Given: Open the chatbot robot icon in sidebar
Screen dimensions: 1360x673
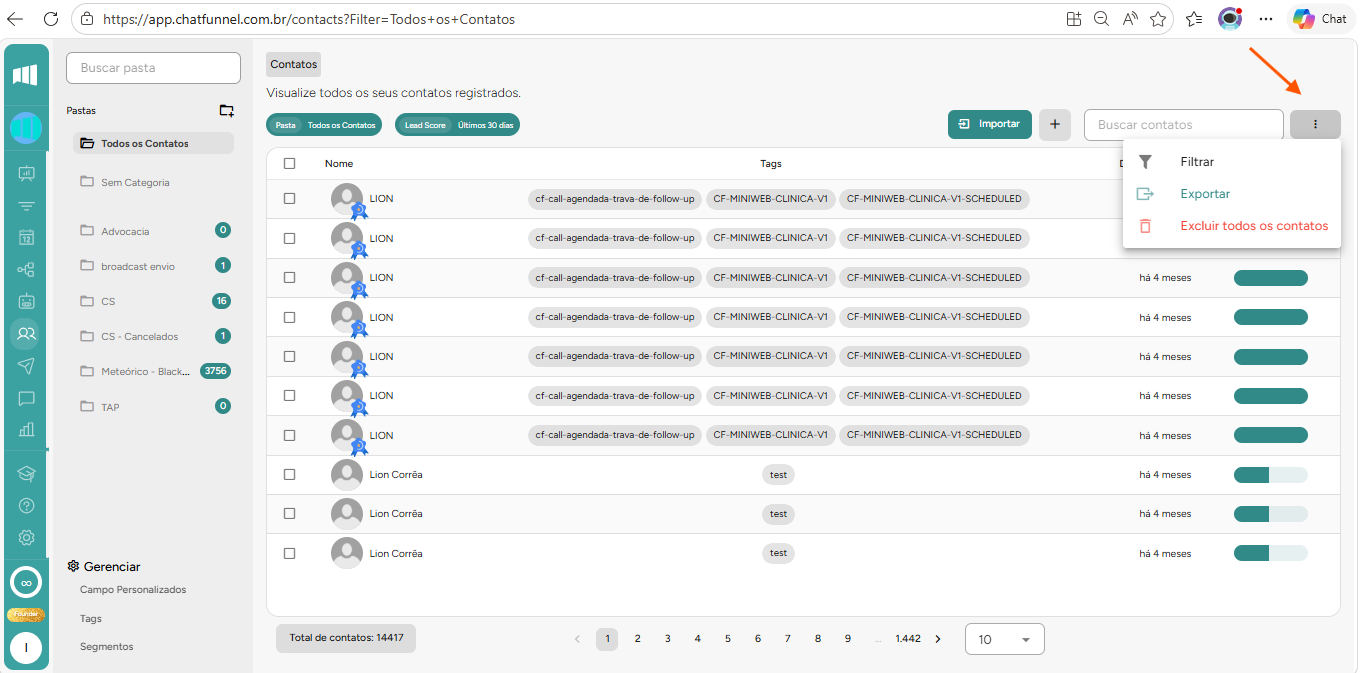Looking at the screenshot, I should (26, 300).
